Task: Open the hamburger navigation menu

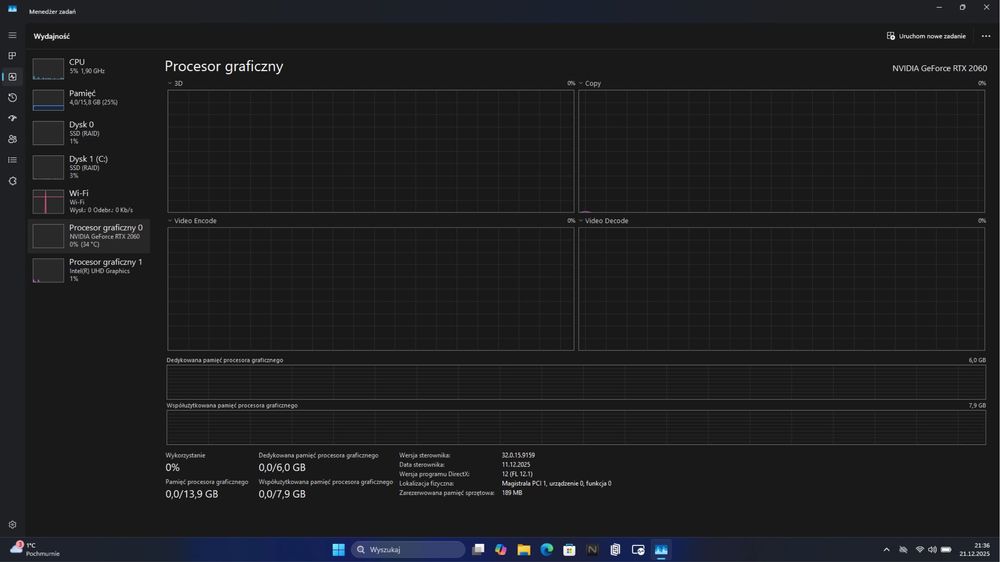Action: 12,35
